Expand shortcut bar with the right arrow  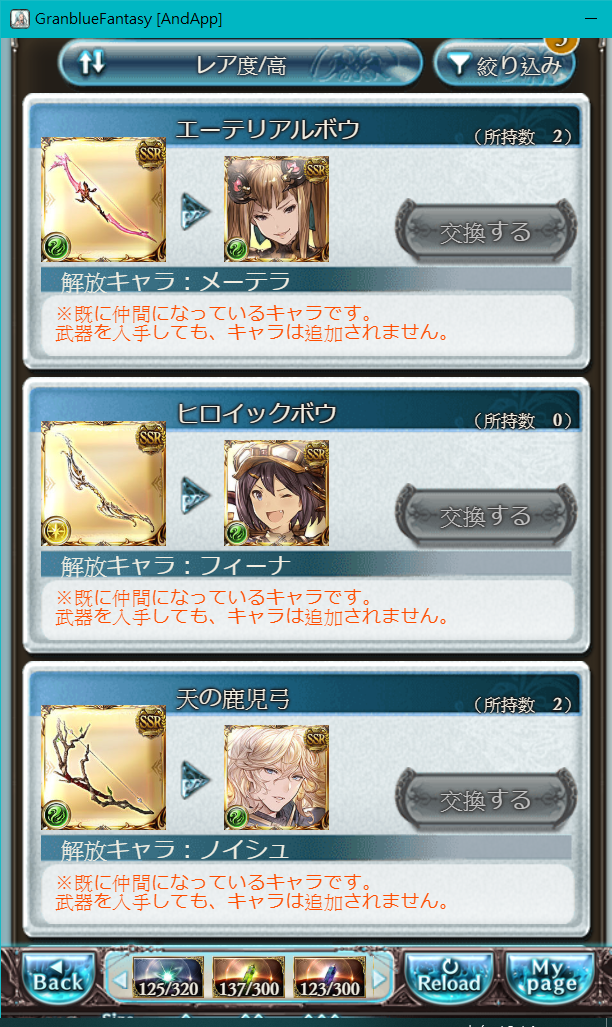(x=380, y=979)
